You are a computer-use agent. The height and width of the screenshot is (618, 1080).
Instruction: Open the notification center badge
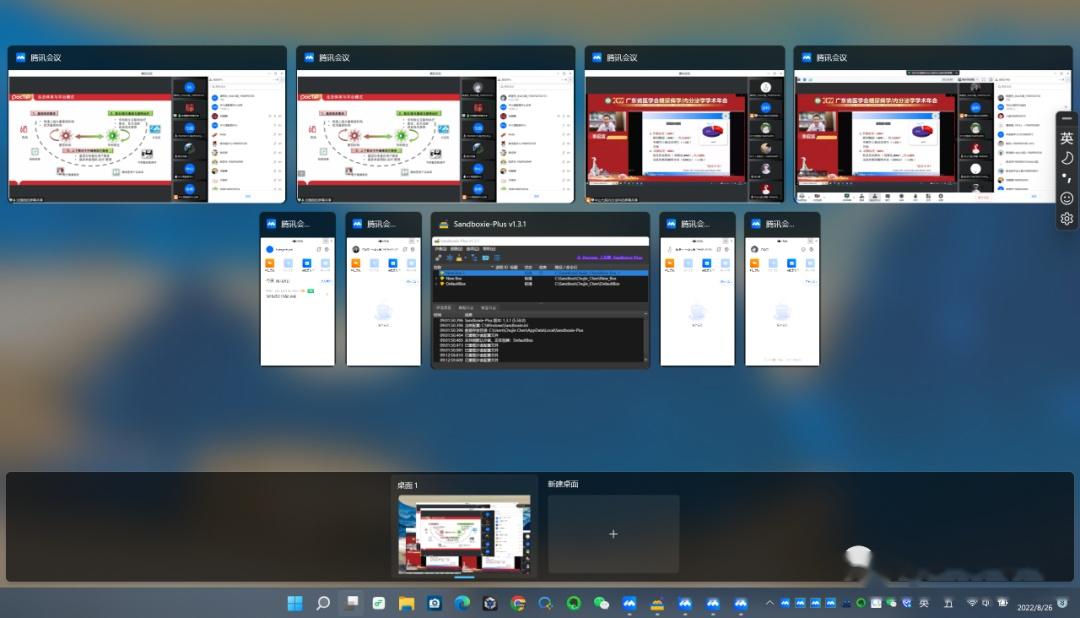(x=1063, y=603)
